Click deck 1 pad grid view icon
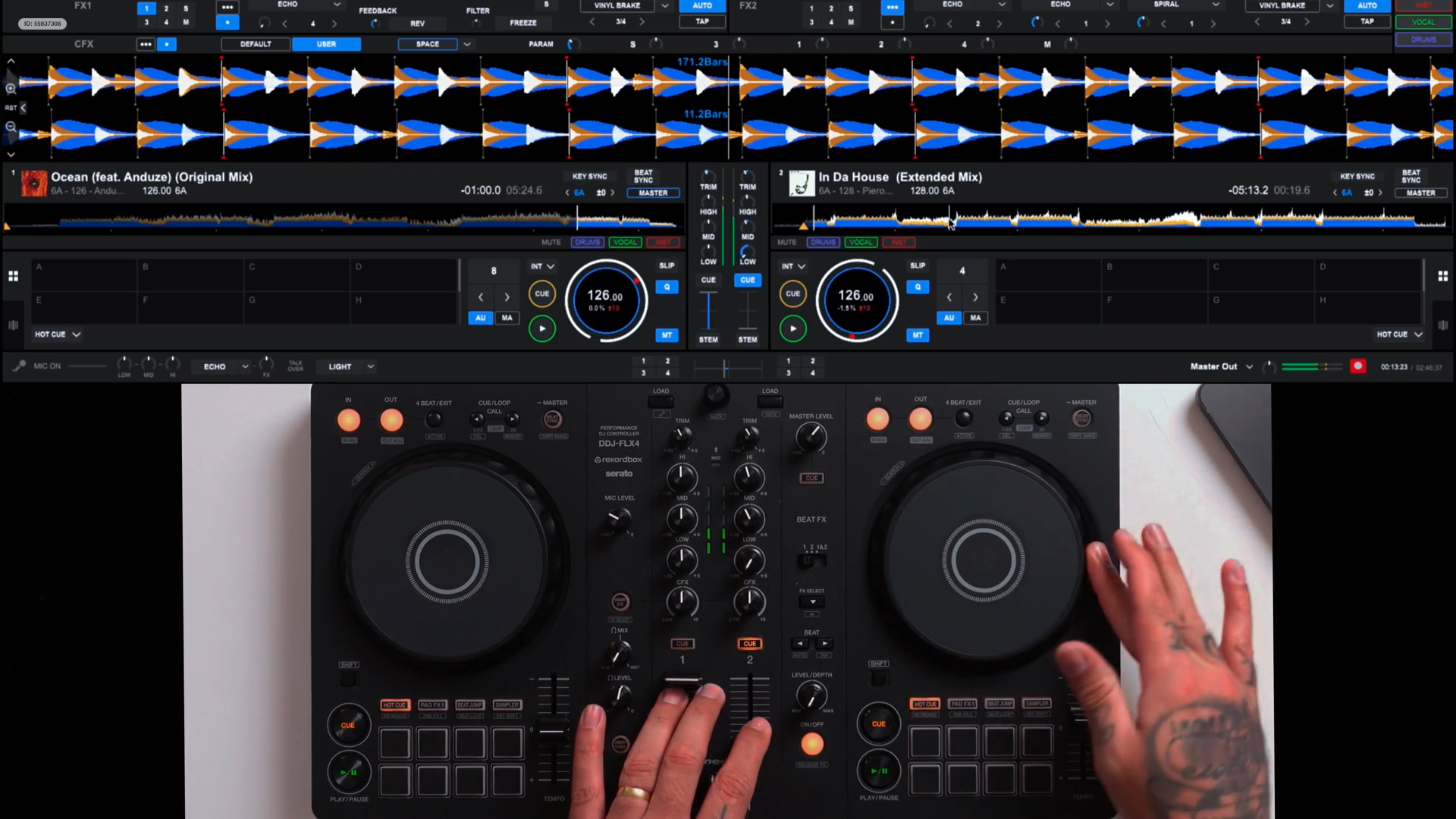This screenshot has height=819, width=1456. [x=13, y=276]
